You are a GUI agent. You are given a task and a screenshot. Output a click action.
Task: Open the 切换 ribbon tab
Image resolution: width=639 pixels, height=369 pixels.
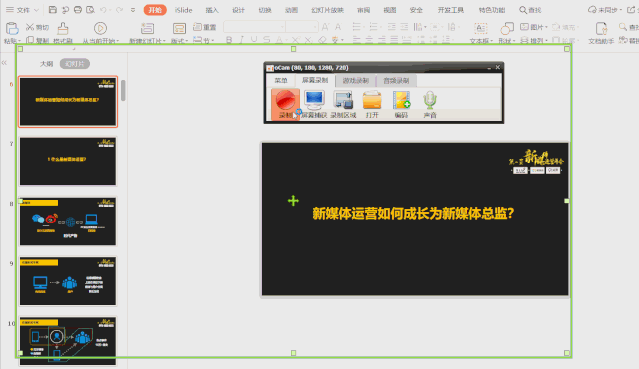[265, 10]
